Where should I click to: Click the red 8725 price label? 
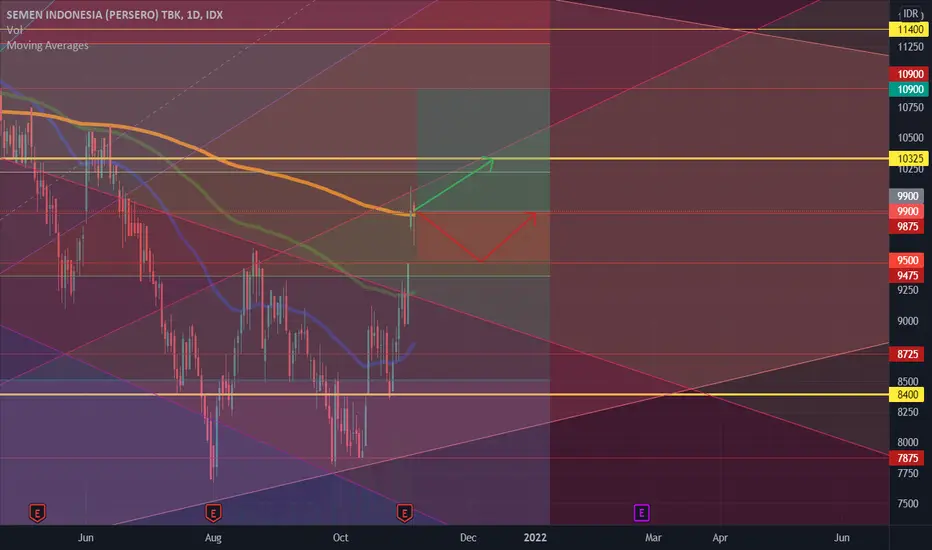(907, 354)
